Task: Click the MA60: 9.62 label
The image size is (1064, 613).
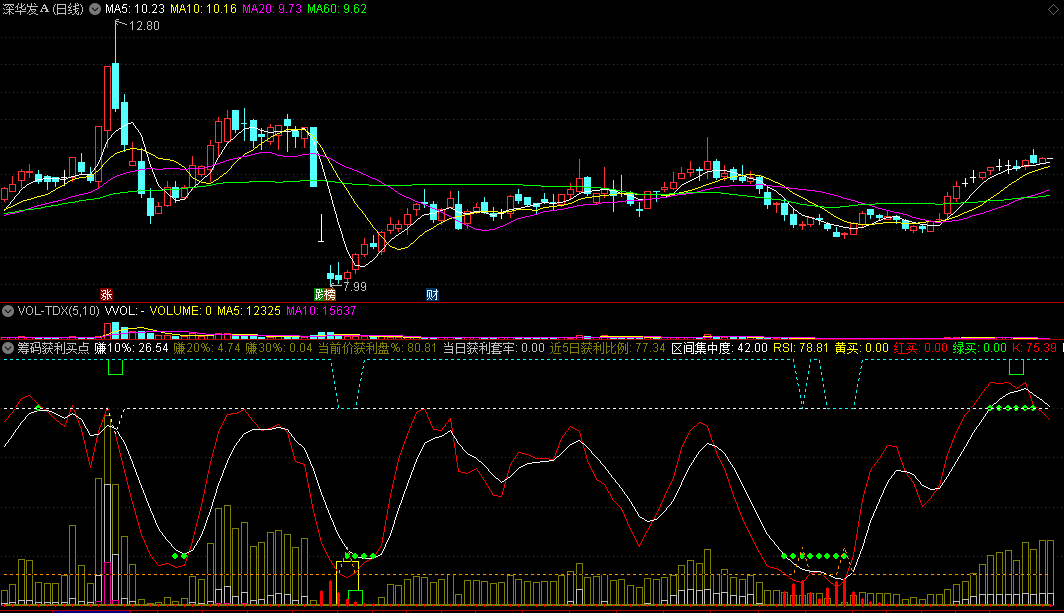Action: pos(337,10)
